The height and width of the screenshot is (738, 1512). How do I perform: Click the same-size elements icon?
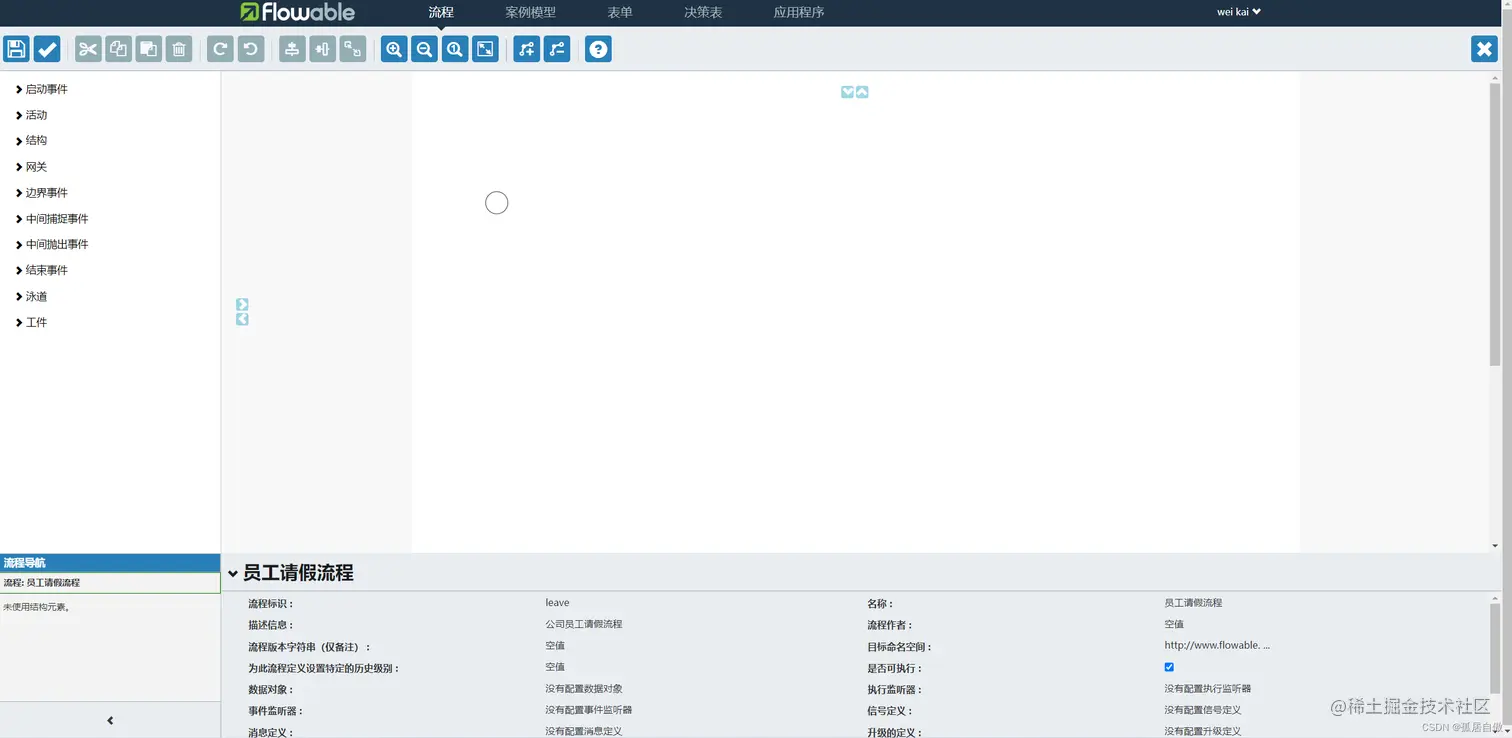(353, 49)
